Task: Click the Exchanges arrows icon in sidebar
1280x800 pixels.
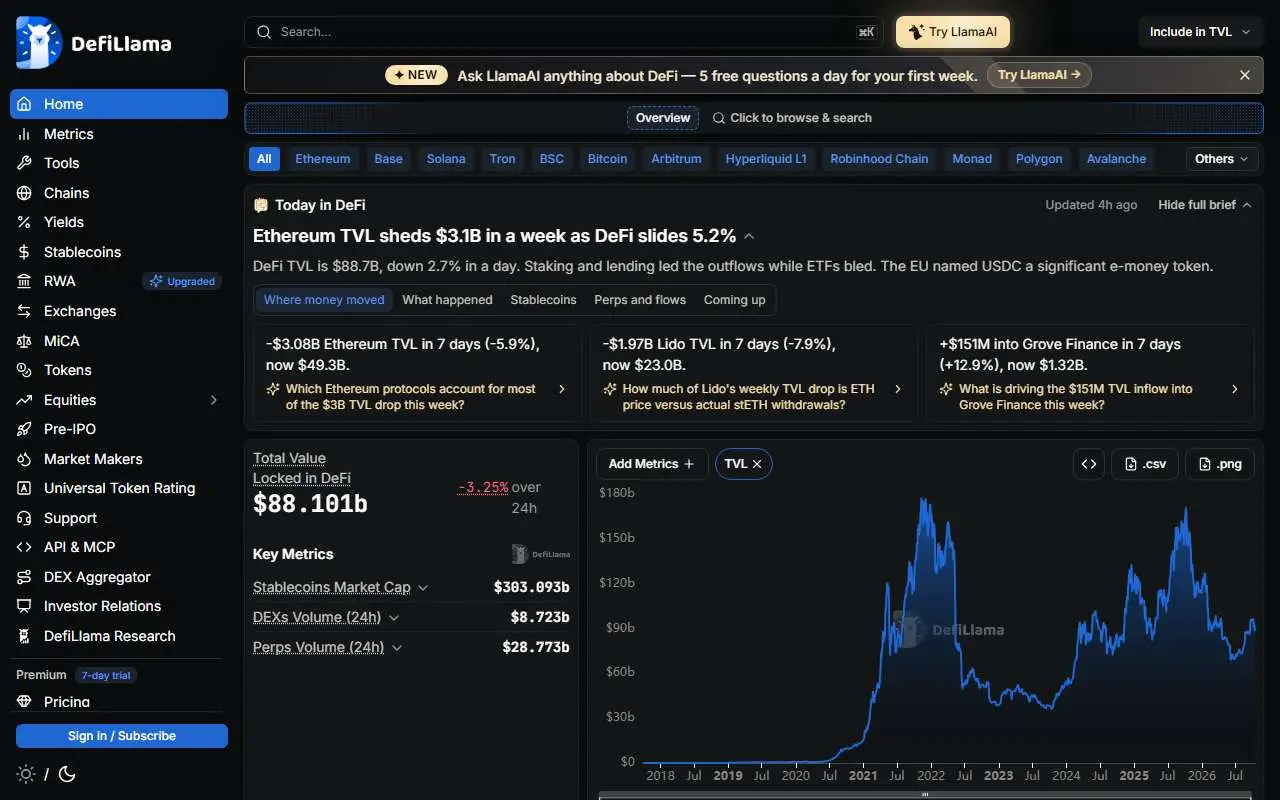Action: (x=24, y=311)
